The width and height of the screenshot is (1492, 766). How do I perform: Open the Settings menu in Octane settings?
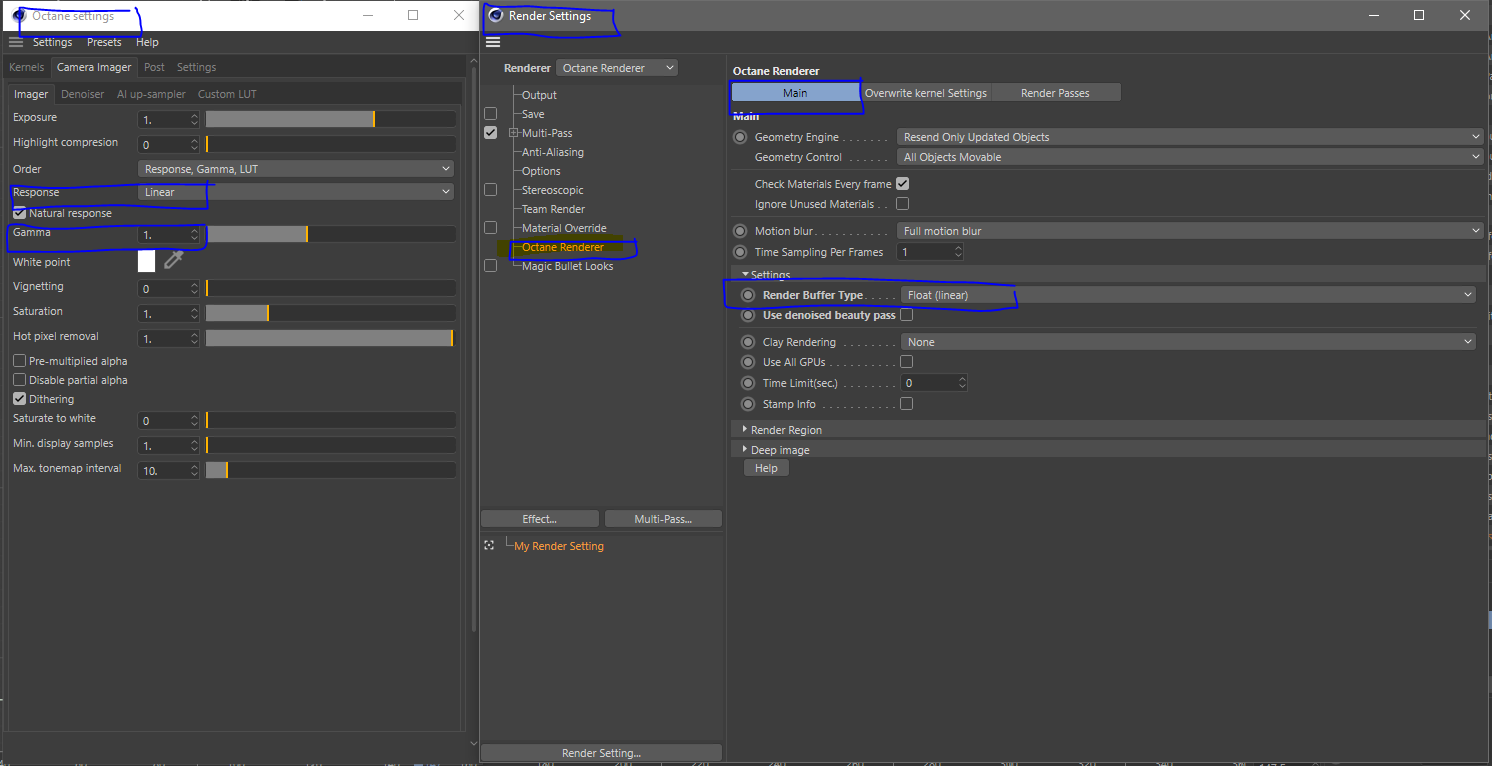tap(52, 42)
